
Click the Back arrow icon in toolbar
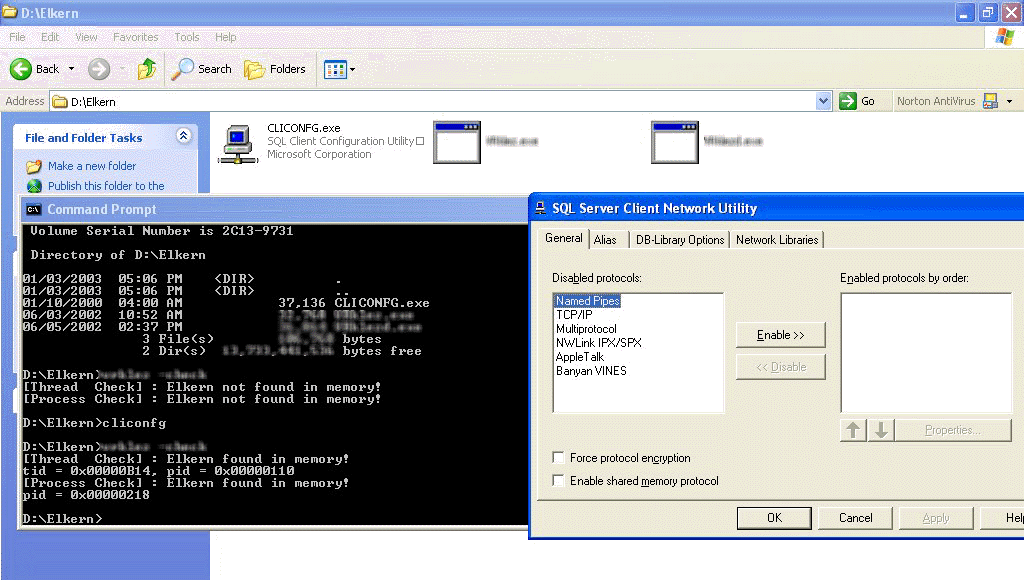pos(22,69)
